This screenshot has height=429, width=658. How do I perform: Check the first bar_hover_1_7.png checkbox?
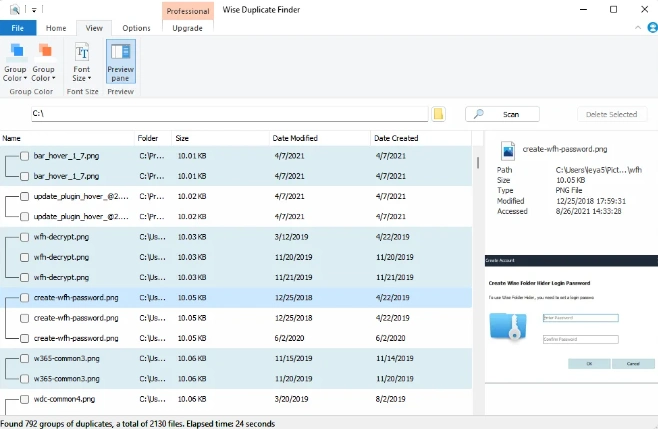[x=24, y=156]
